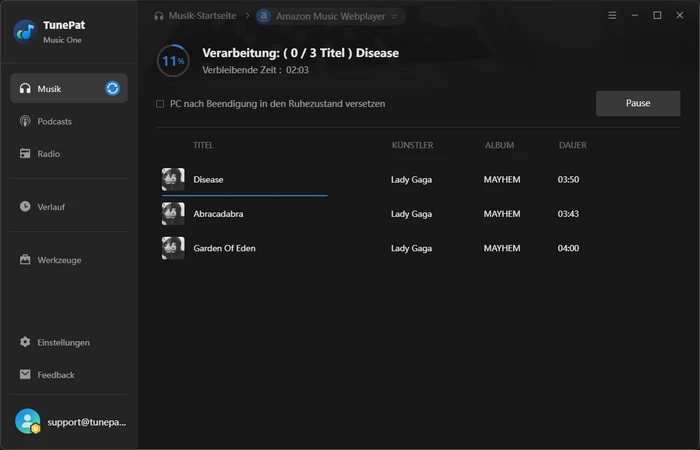Click the Verarbeitung status heading
The width and height of the screenshot is (700, 450).
point(300,53)
